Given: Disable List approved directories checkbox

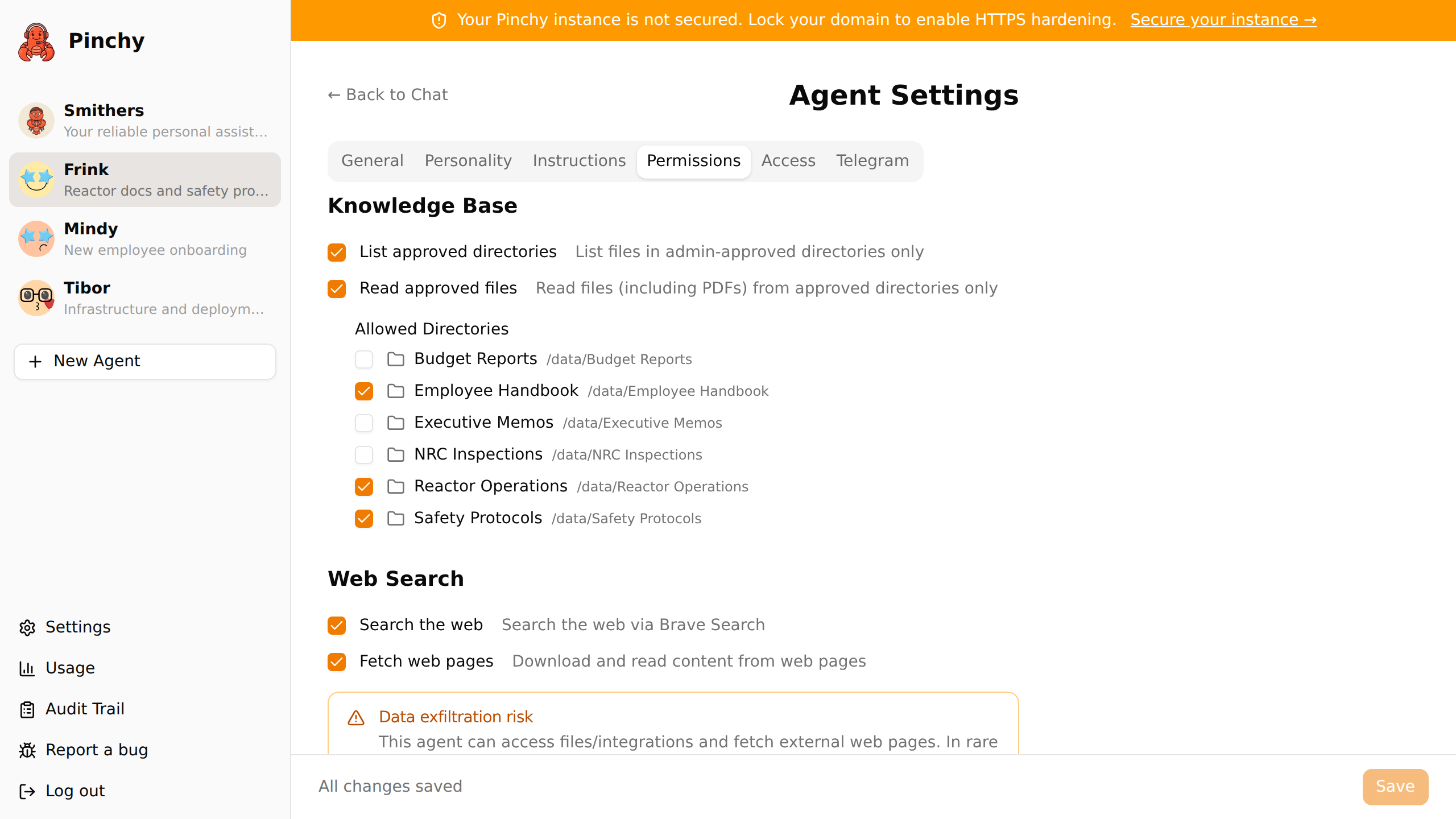Looking at the screenshot, I should point(337,252).
